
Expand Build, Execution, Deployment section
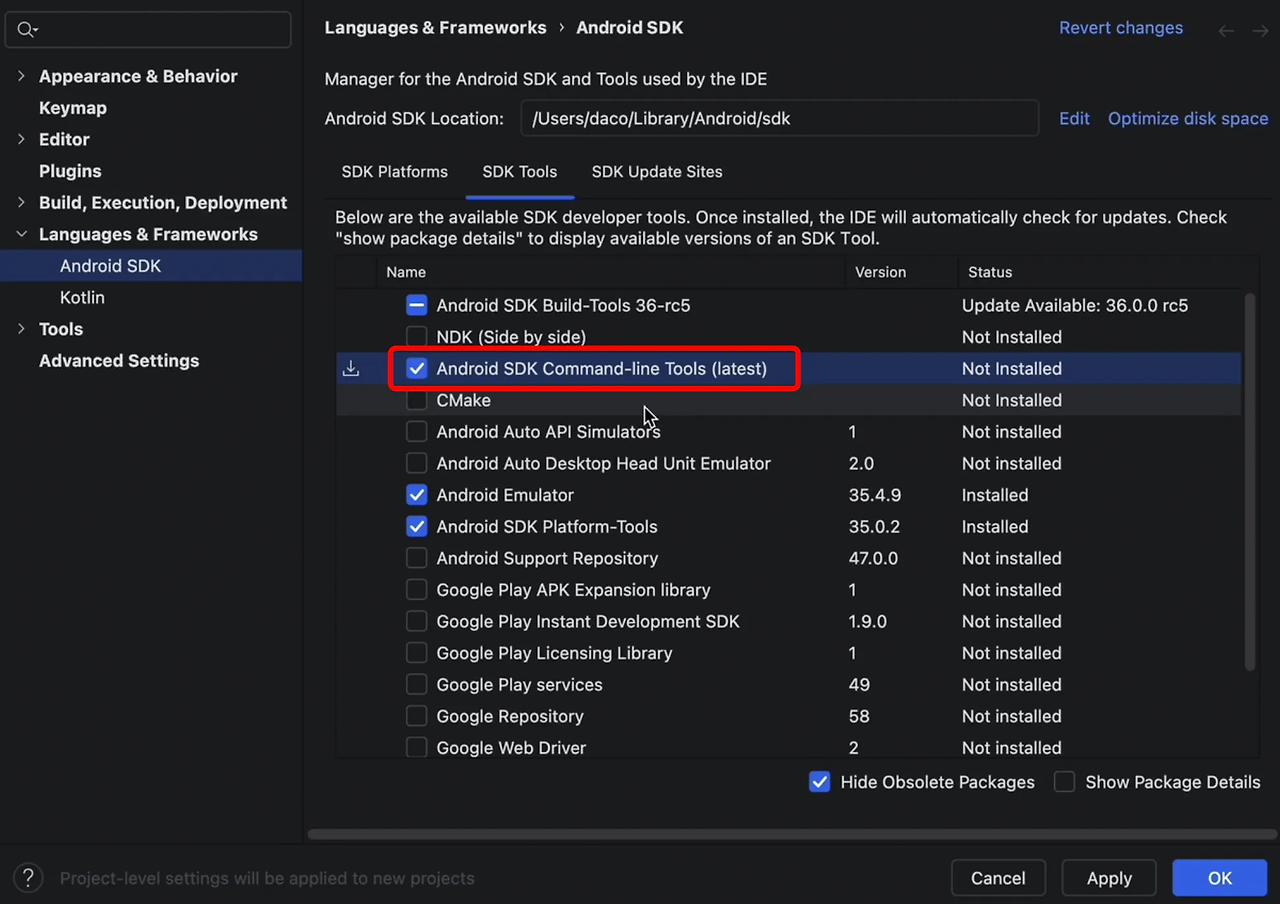tap(21, 202)
